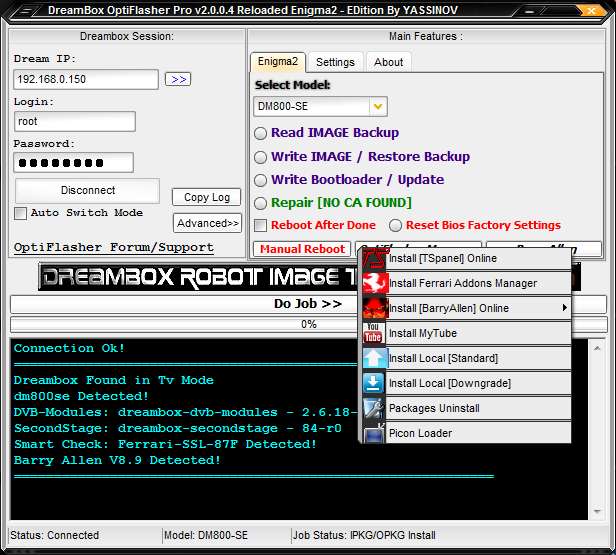Click the Picon Loader TV icon
616x555 pixels.
(x=374, y=433)
